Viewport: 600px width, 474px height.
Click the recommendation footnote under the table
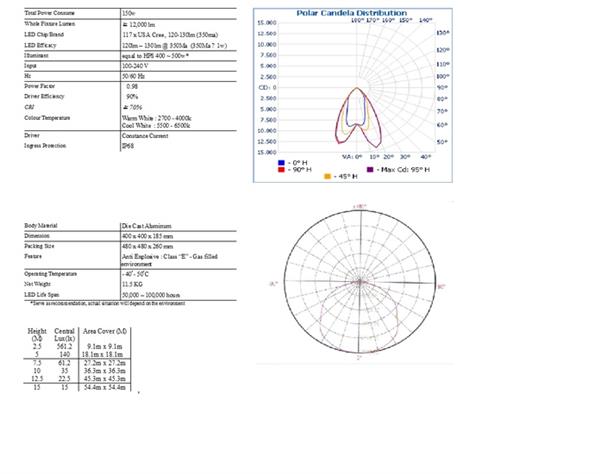[x=108, y=303]
